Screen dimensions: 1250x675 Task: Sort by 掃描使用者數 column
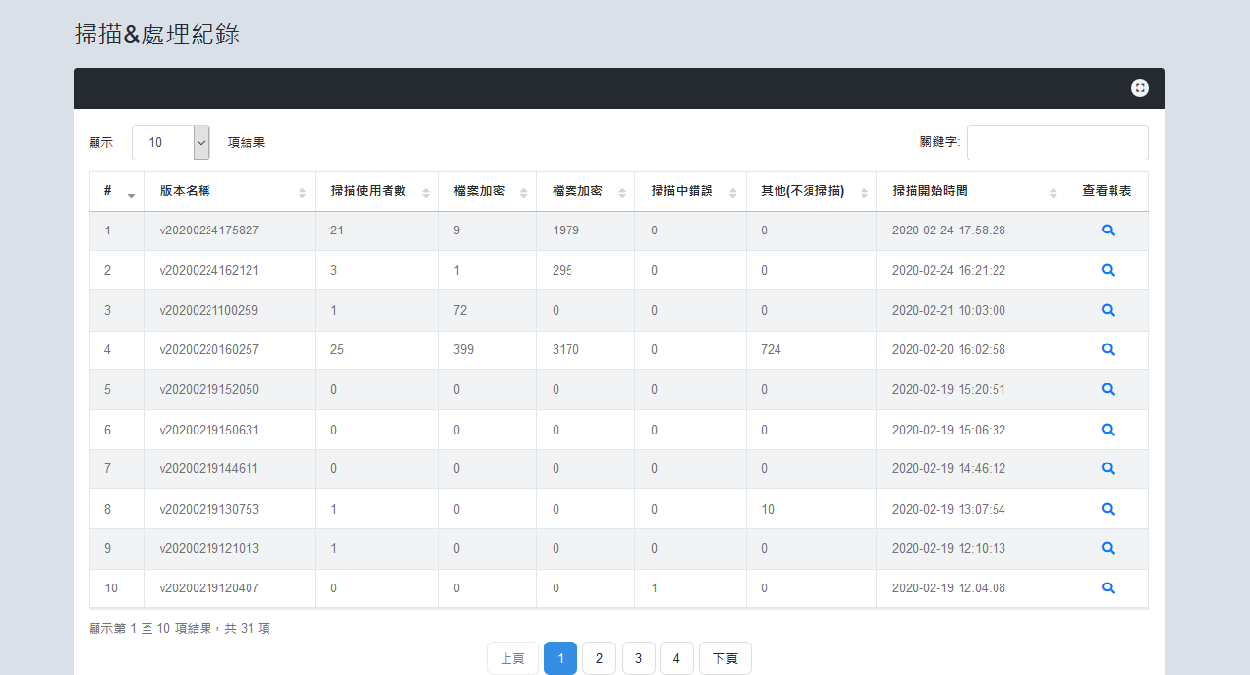tap(376, 191)
